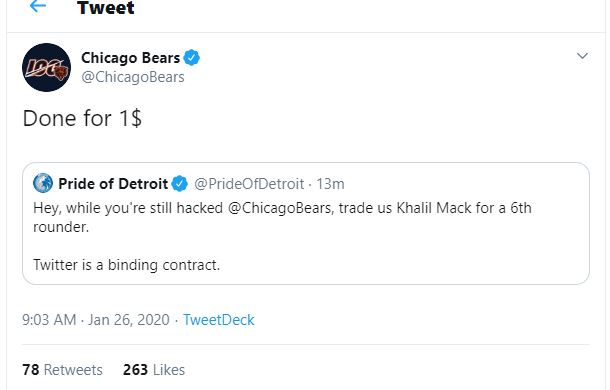Open @ChicagoBears mention in quoted tweet
Viewport: 610px width, 390px height.
tap(280, 208)
